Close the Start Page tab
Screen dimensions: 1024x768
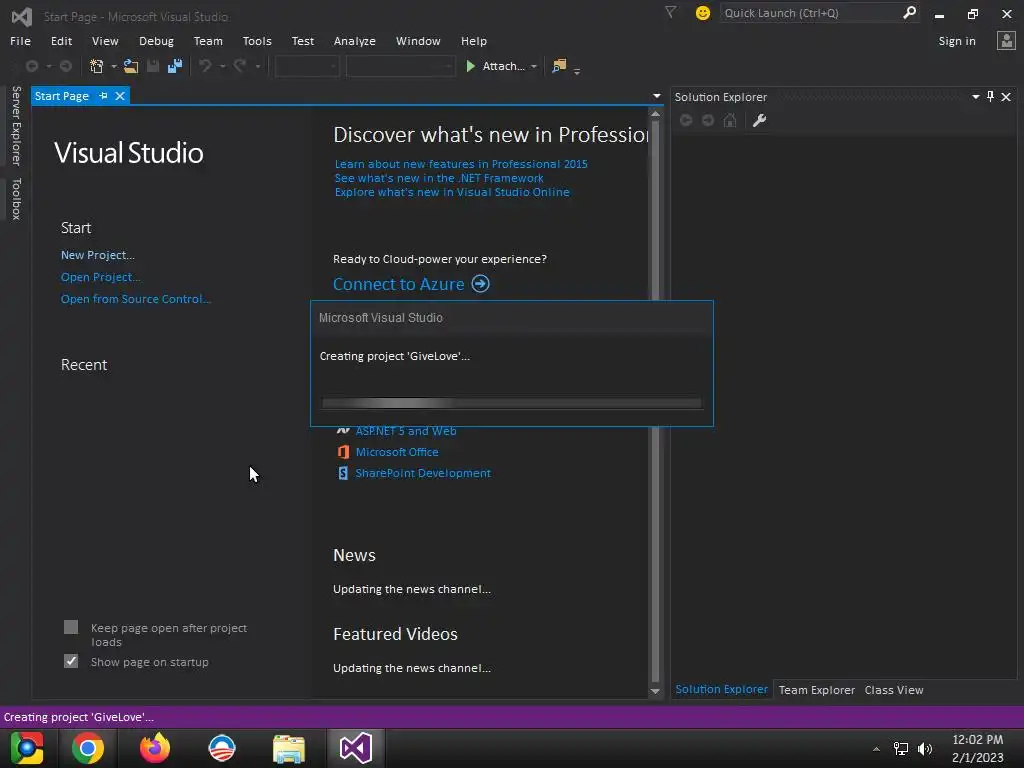click(x=120, y=96)
